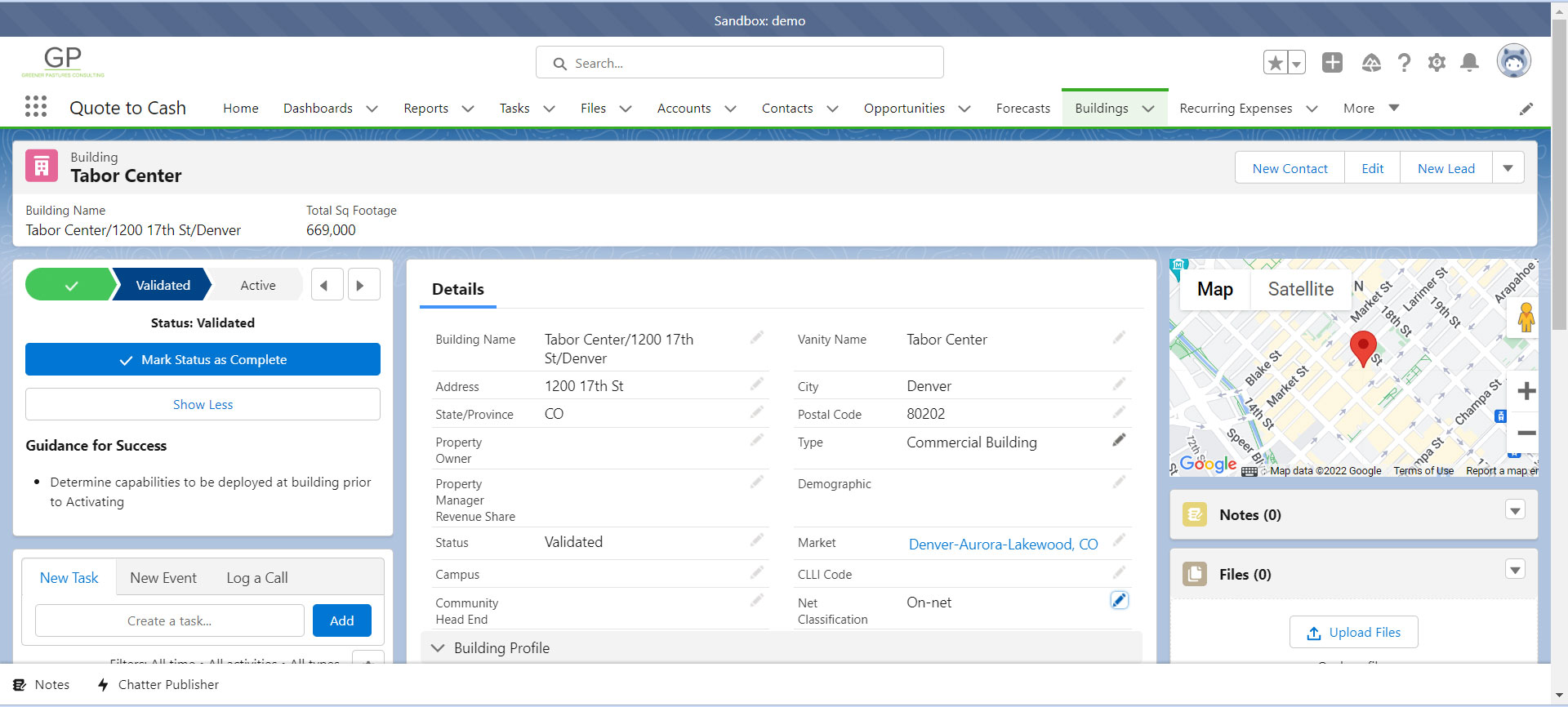
Task: Open the Favorites star icon
Action: (1275, 62)
